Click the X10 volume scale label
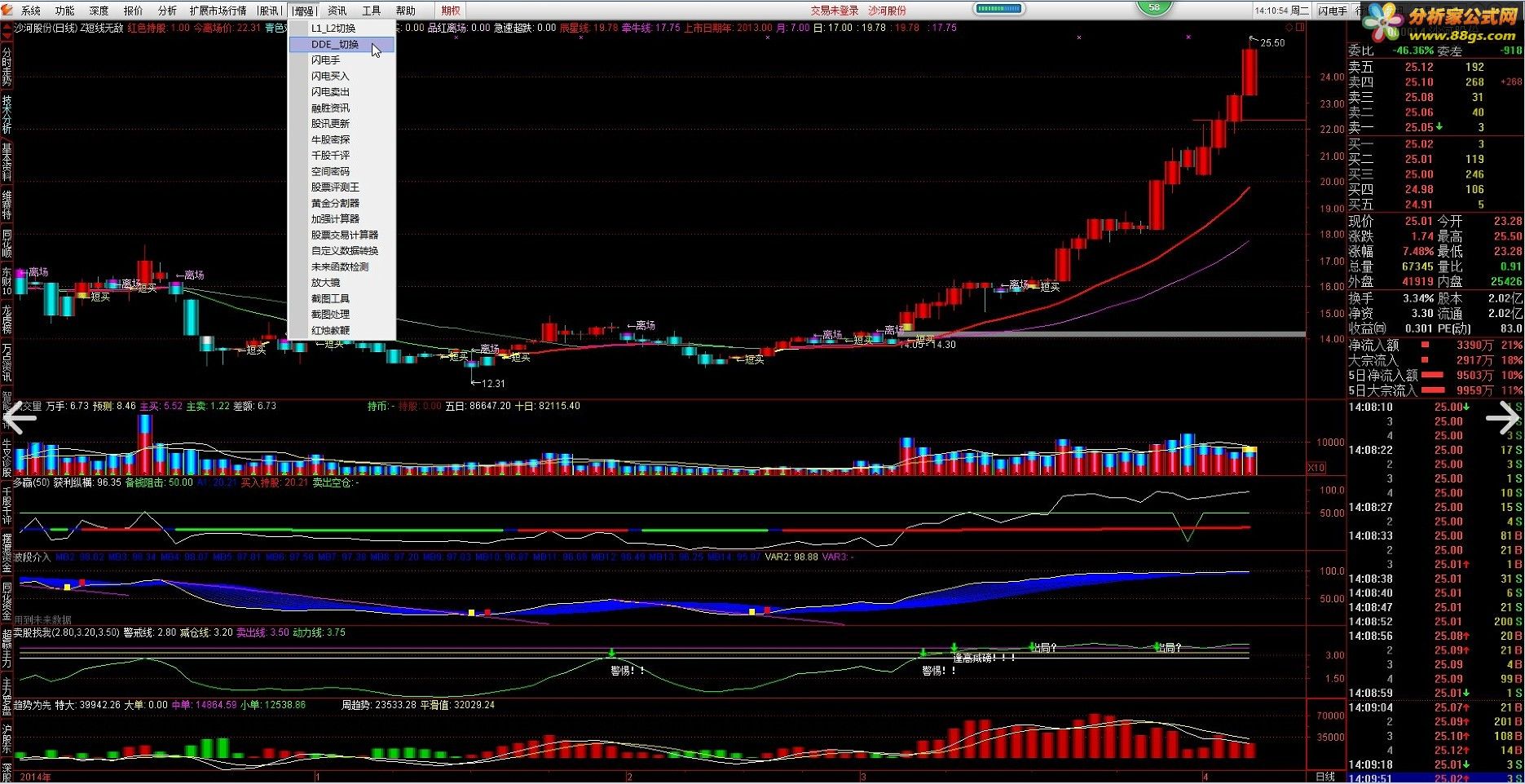1525x784 pixels. [x=1316, y=468]
